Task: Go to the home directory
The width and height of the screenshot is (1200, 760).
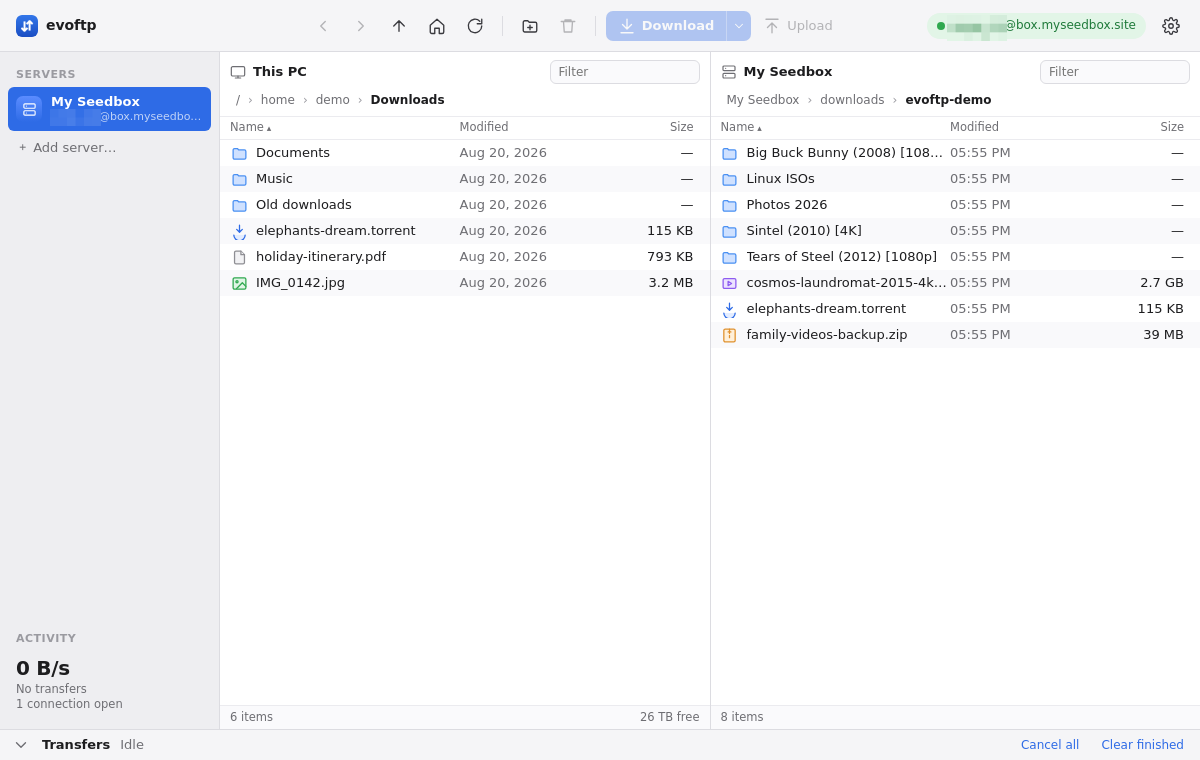Action: 437,26
